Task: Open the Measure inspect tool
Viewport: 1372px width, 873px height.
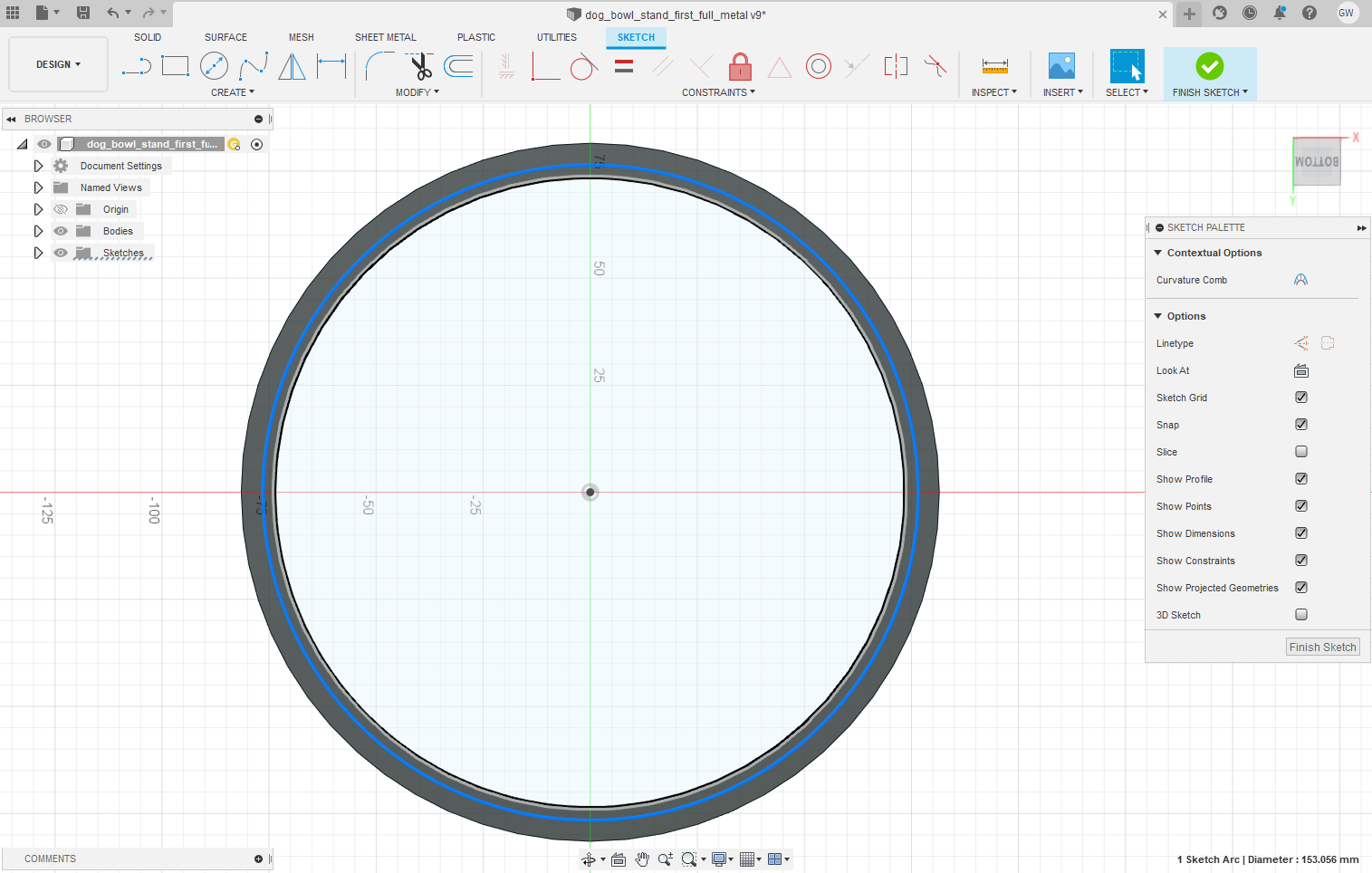Action: (x=994, y=66)
